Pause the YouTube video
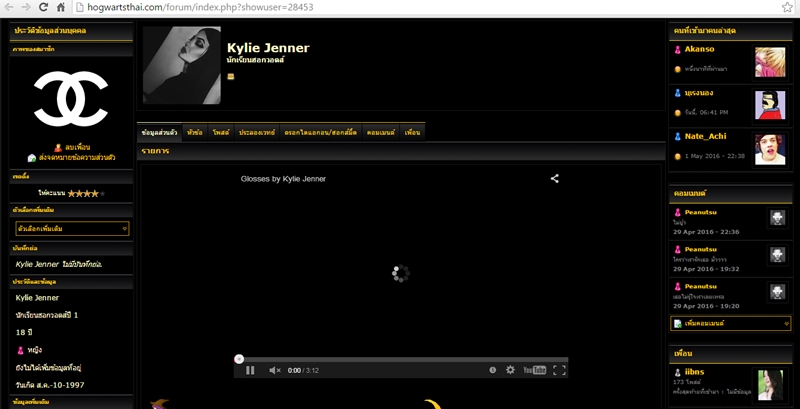Image resolution: width=800 pixels, height=409 pixels. [250, 370]
